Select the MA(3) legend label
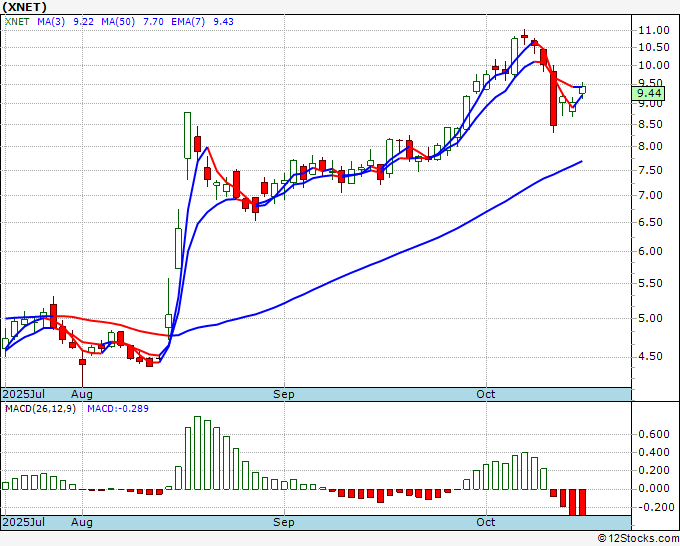 tap(51, 22)
